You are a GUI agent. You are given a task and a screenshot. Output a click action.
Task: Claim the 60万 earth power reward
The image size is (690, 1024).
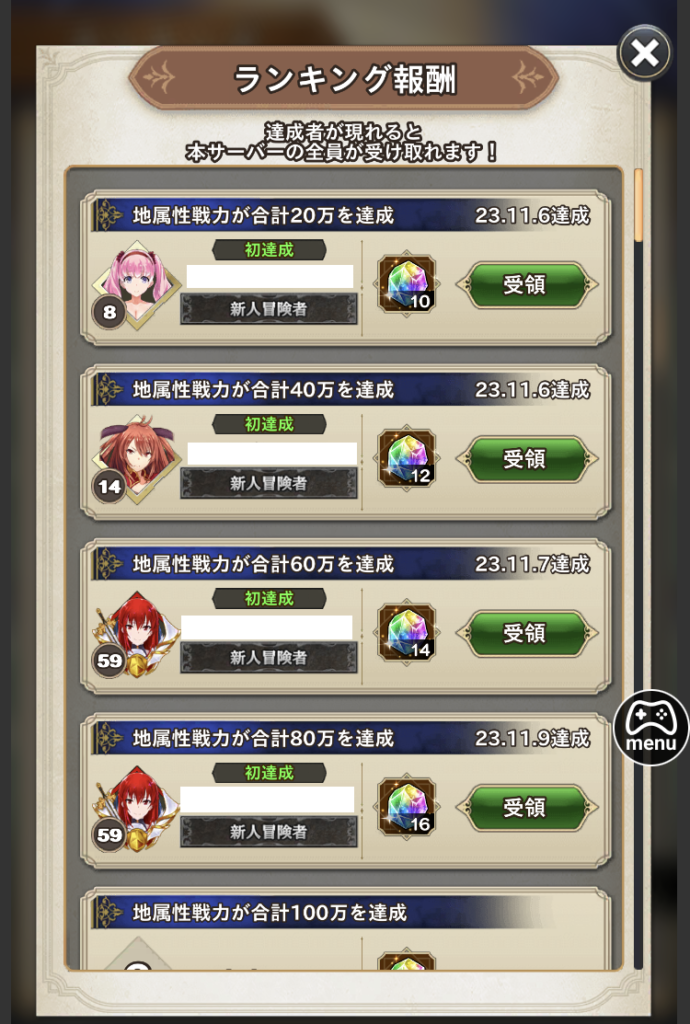(x=526, y=633)
